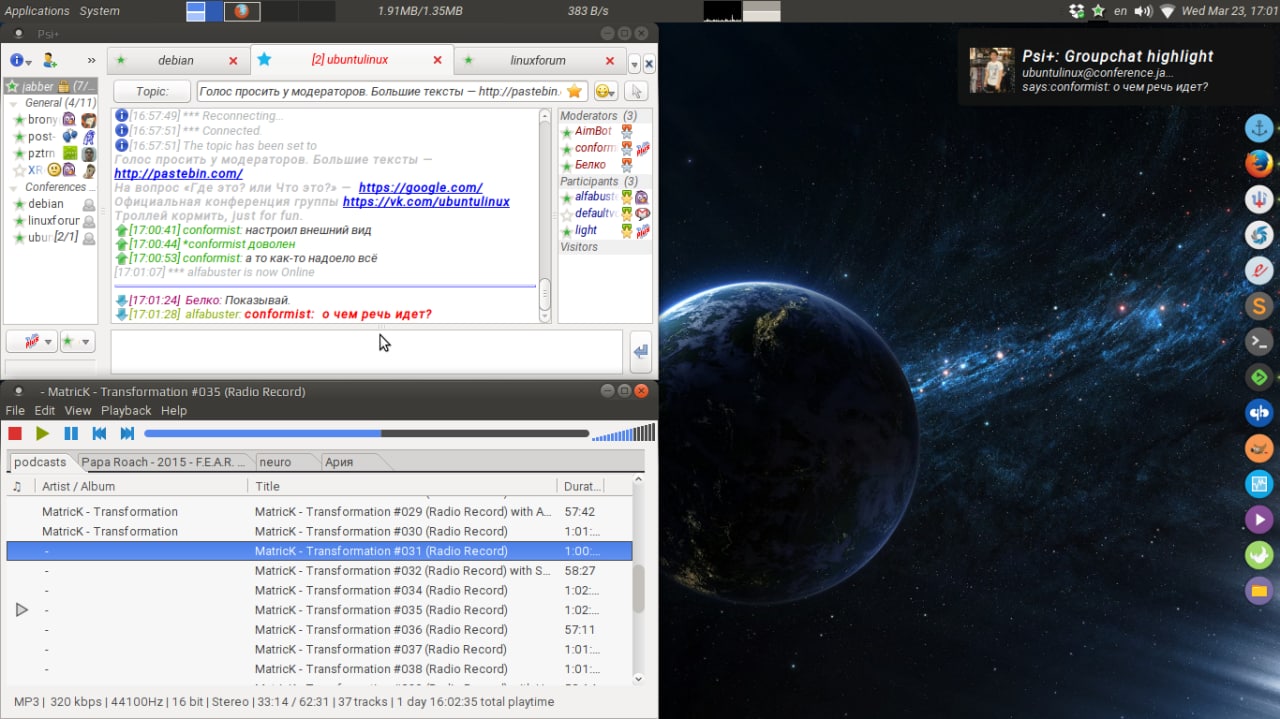Click the cursor icon button beside emoticons
Image resolution: width=1280 pixels, height=719 pixels.
coord(635,91)
